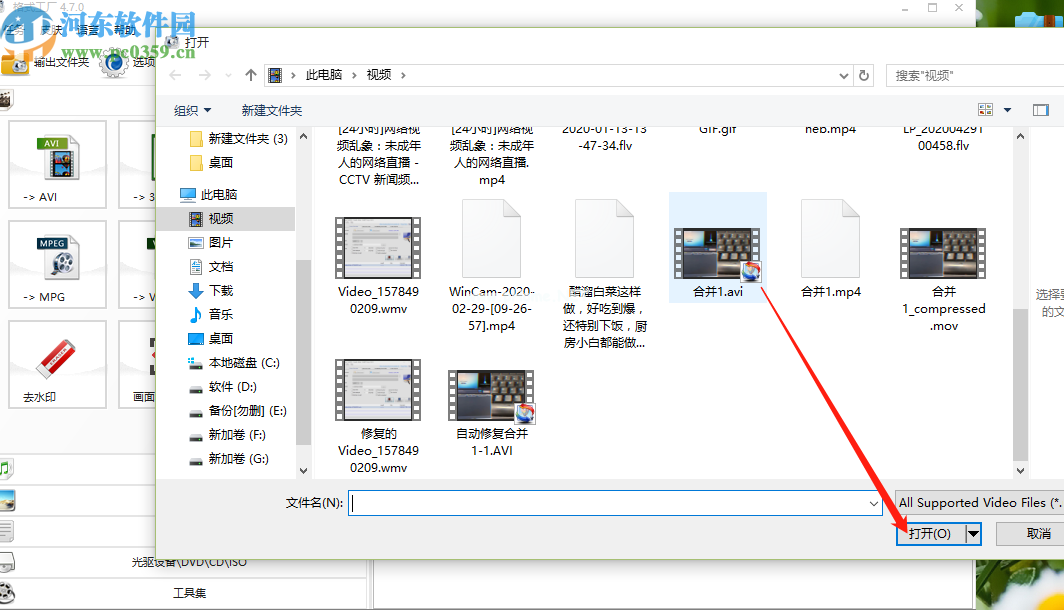
Task: Show the preview pane in file dialog
Action: (x=1041, y=110)
